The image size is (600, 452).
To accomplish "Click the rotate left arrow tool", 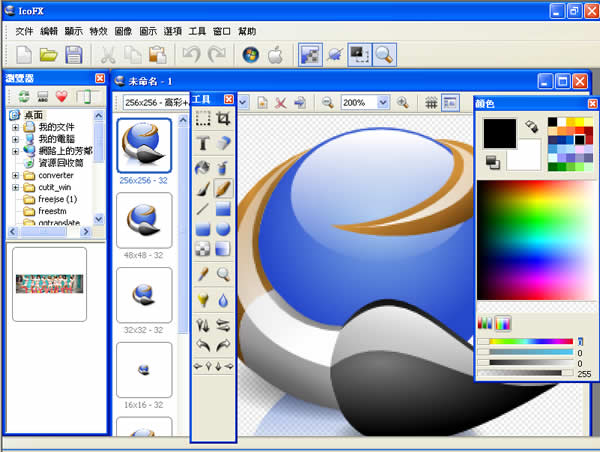I will click(203, 346).
